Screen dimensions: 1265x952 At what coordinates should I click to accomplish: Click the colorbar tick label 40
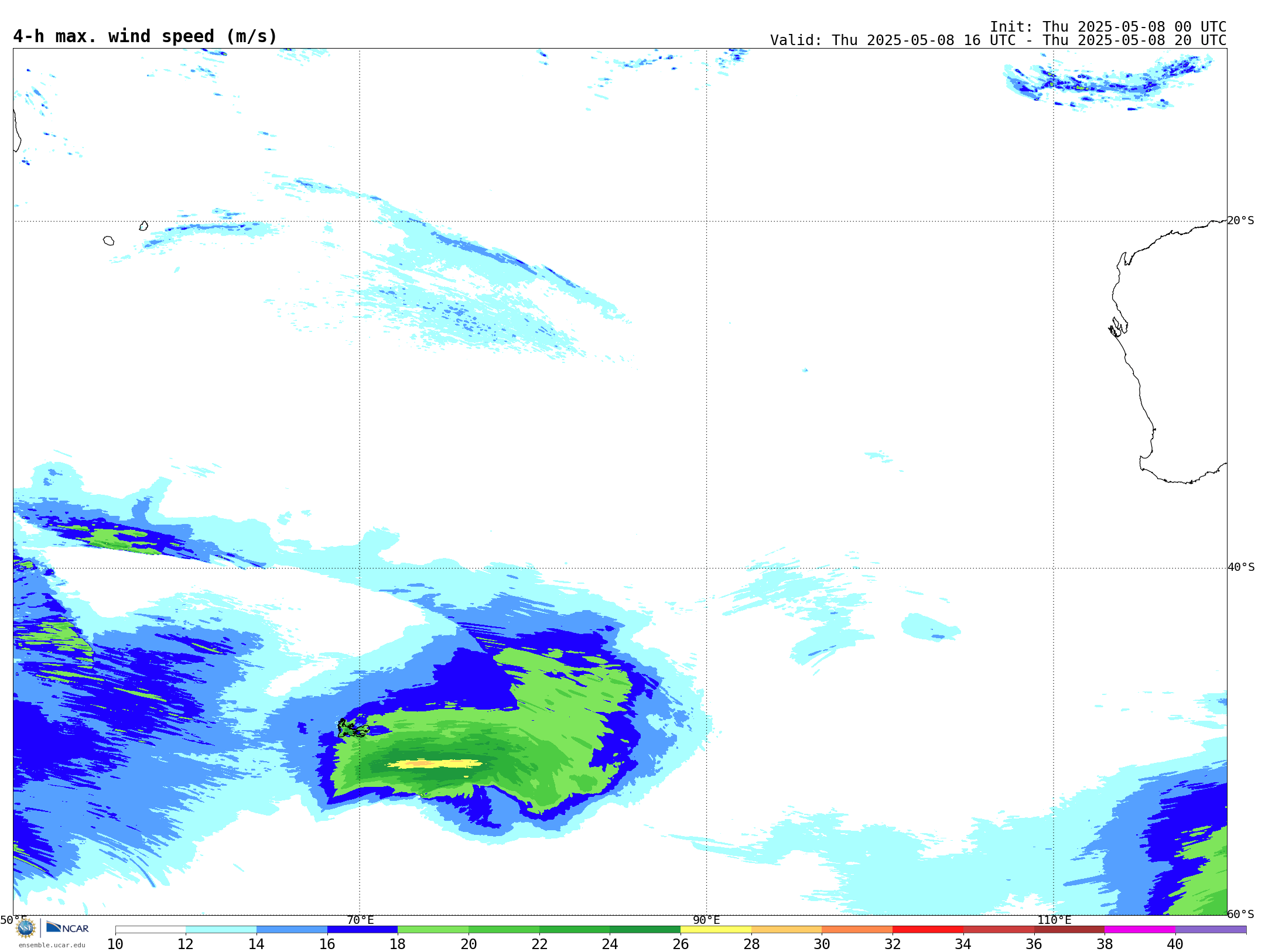(1175, 944)
